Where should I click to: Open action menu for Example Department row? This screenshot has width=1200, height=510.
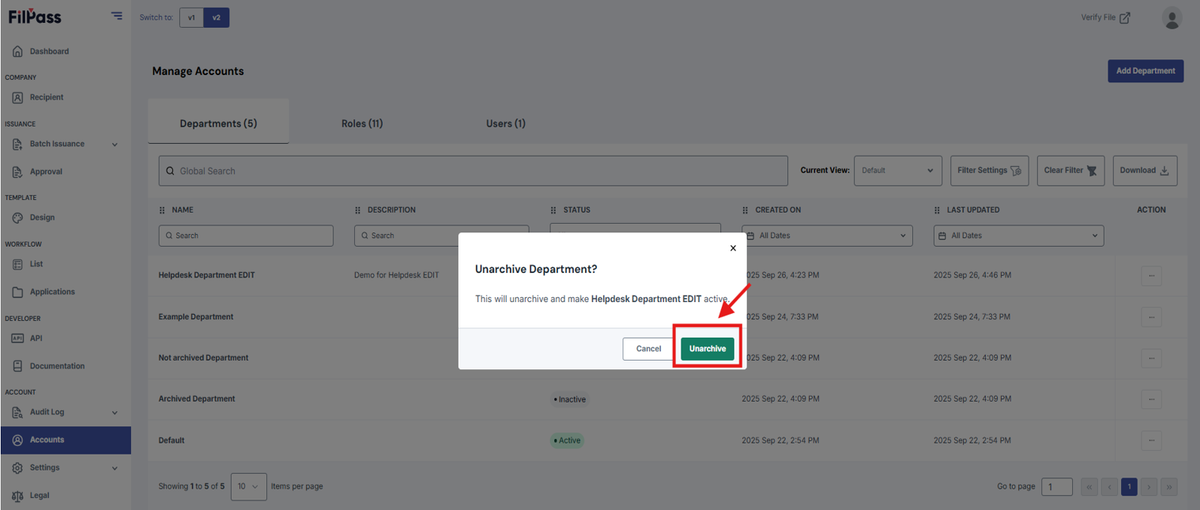(1151, 316)
